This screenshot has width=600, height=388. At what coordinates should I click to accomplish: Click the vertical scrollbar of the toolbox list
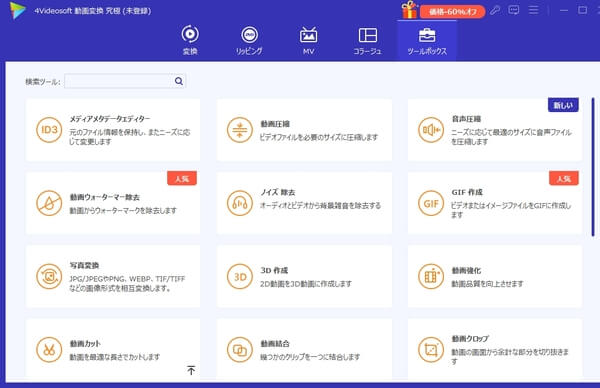593,167
